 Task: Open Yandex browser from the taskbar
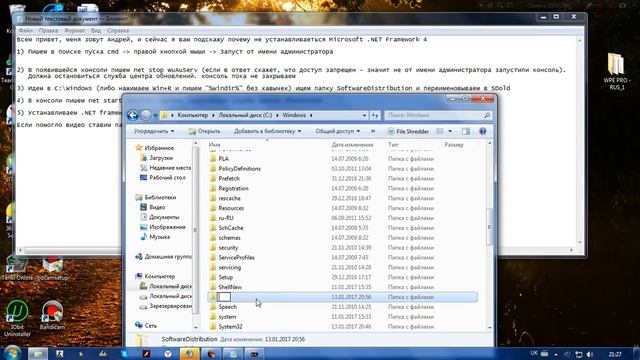pyautogui.click(x=168, y=354)
